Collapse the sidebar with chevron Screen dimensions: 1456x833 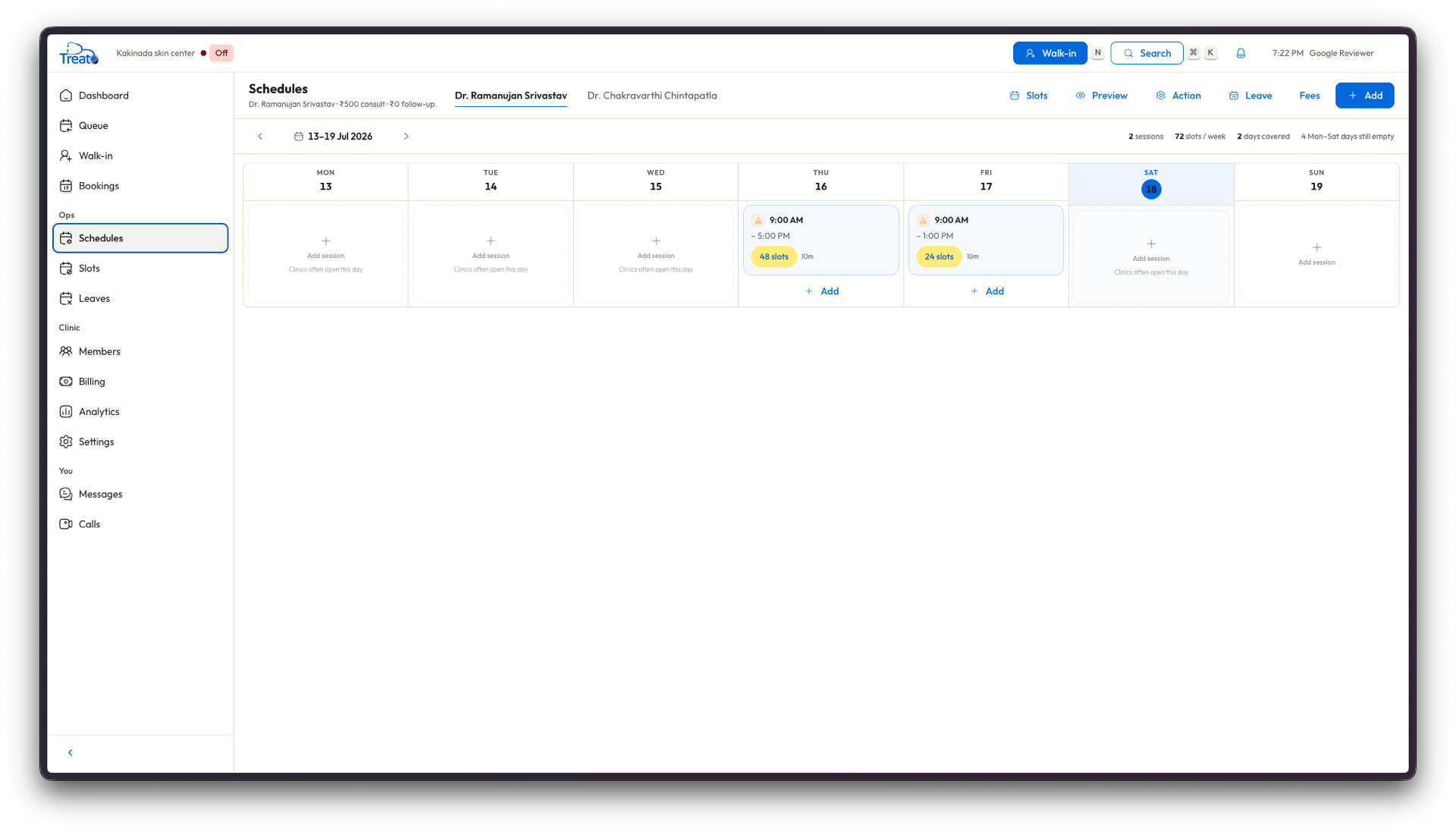71,753
